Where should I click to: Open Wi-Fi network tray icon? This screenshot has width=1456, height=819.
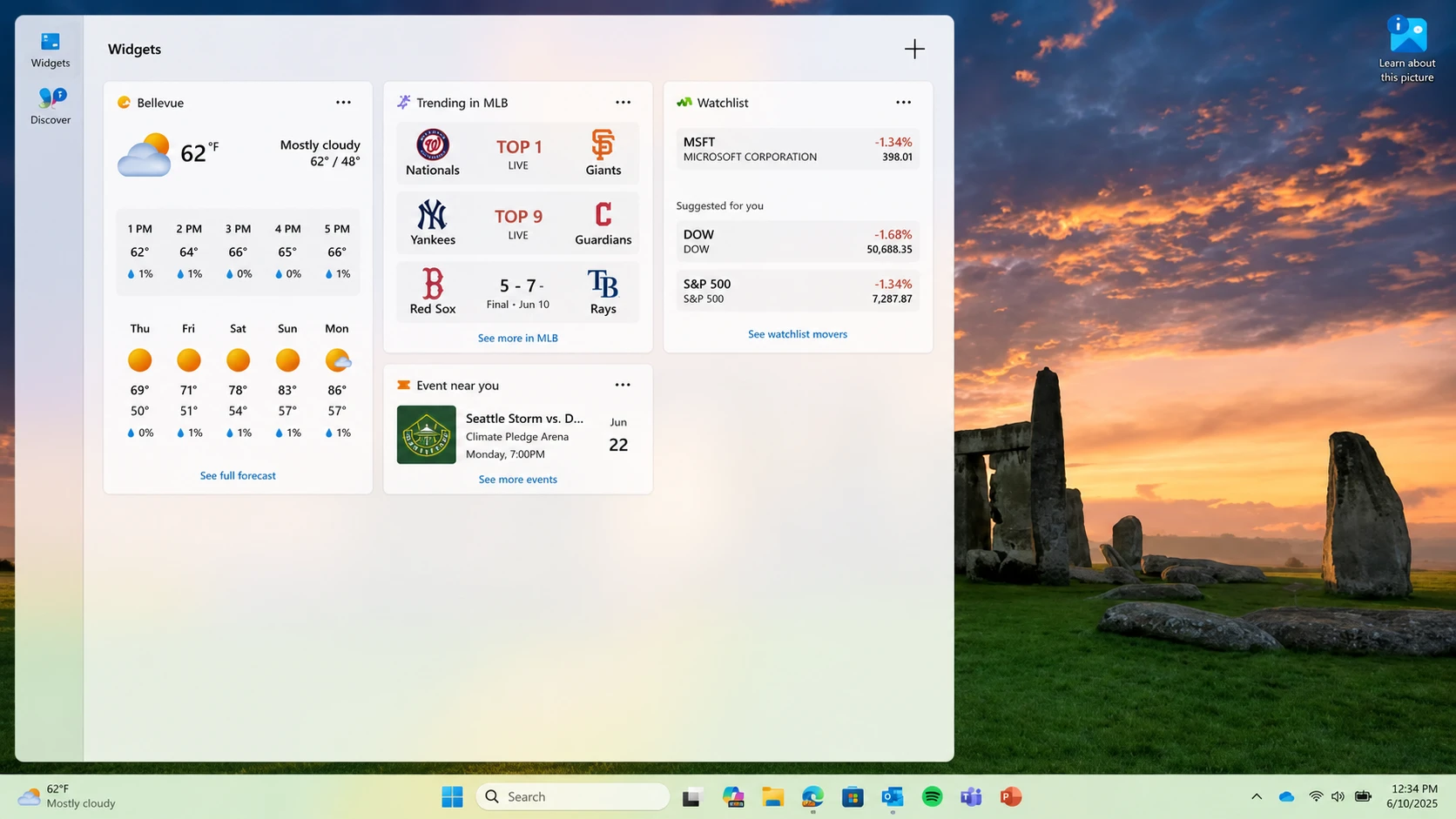(x=1316, y=796)
